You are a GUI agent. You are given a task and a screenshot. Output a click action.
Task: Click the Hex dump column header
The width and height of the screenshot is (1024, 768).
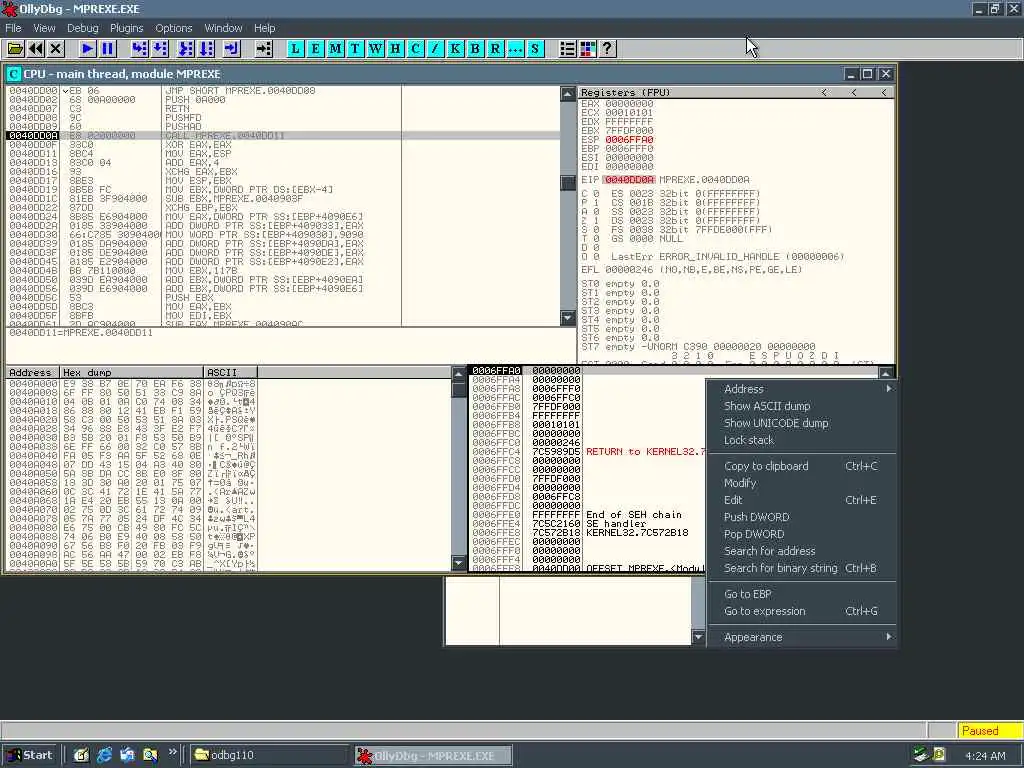[131, 372]
